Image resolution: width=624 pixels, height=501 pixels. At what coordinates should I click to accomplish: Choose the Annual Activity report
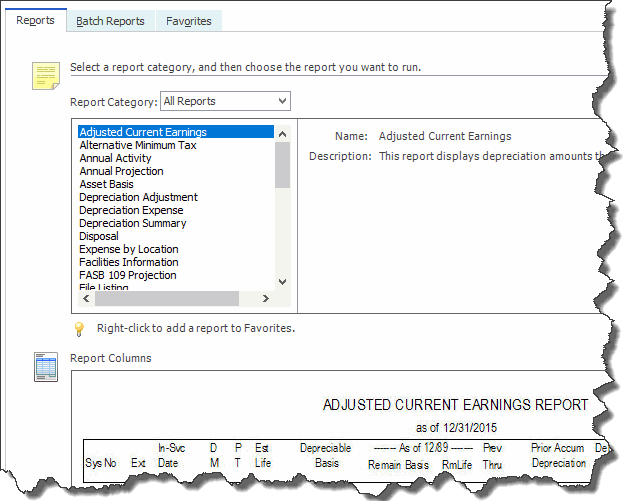coord(115,158)
